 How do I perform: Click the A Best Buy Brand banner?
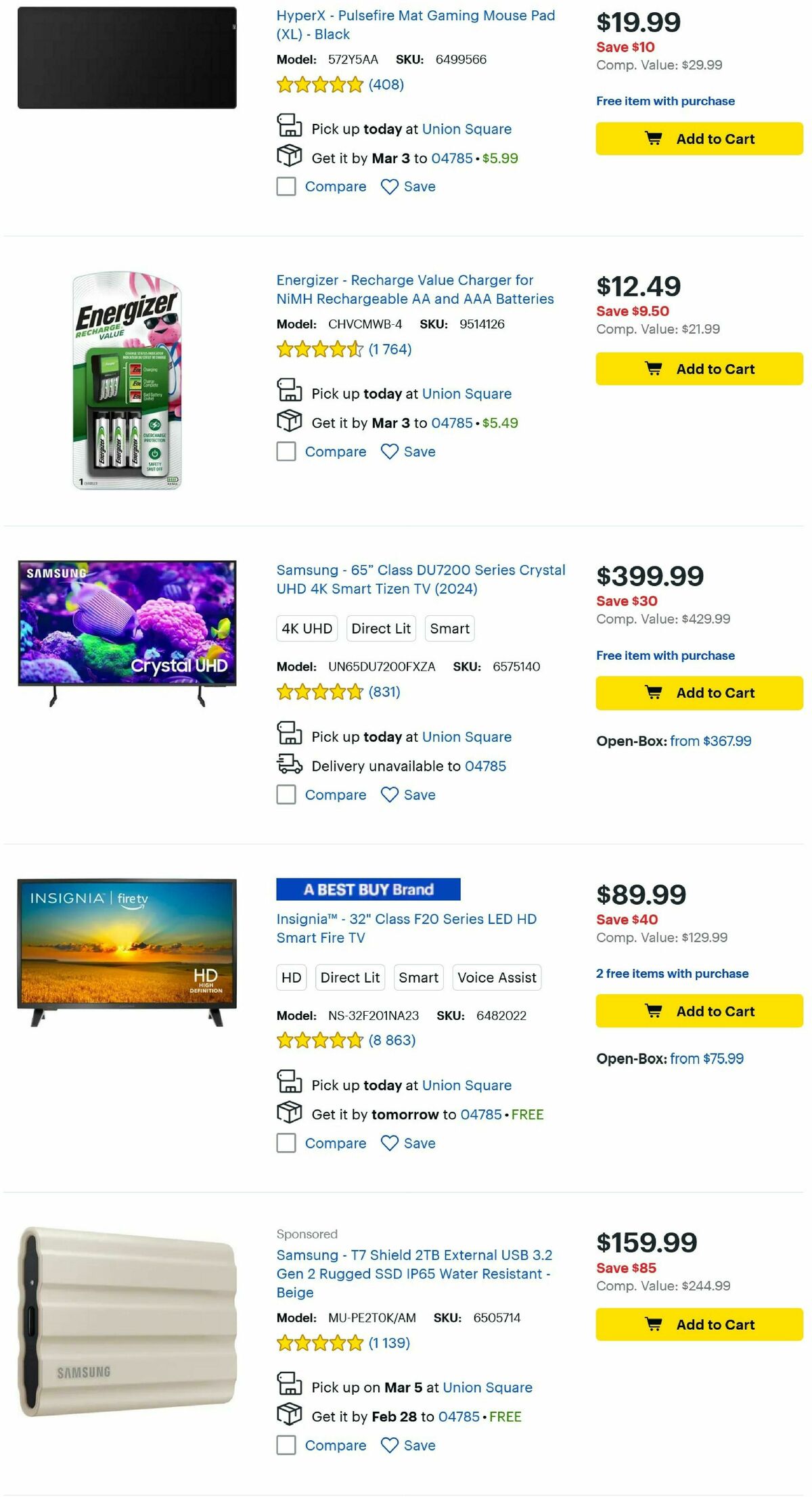(x=368, y=889)
